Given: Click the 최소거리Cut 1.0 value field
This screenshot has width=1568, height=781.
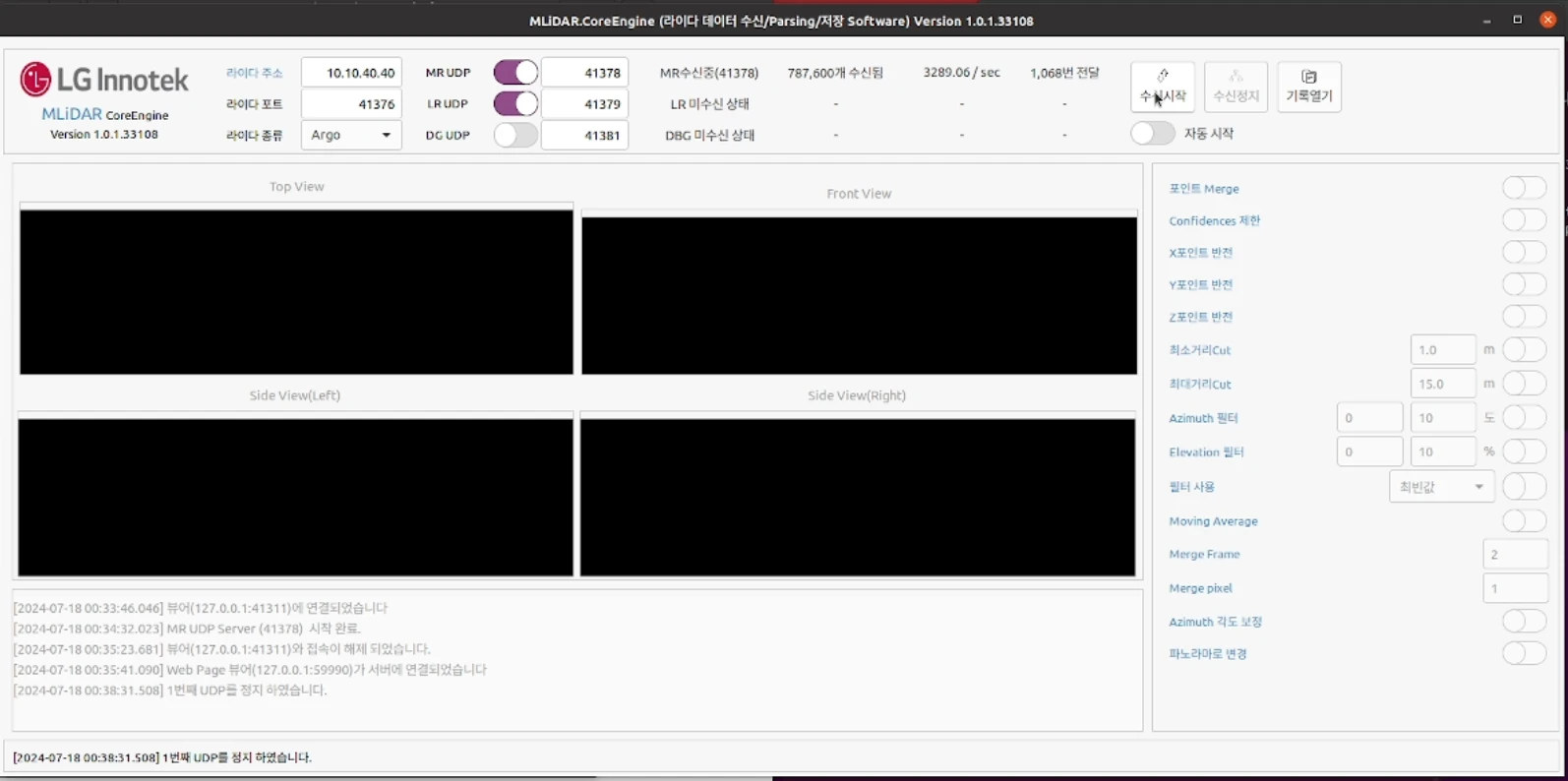Looking at the screenshot, I should (x=1443, y=349).
